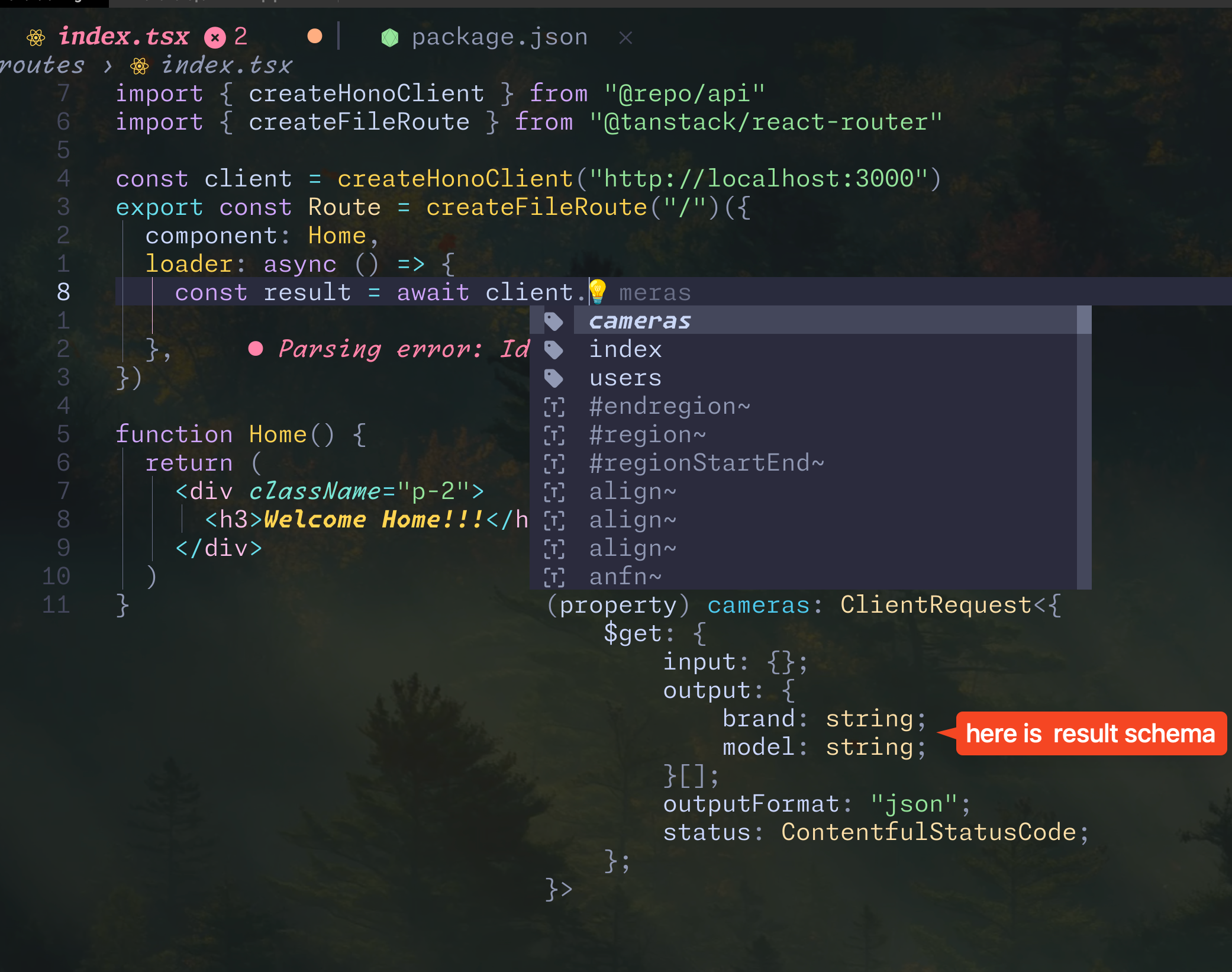Select the anfn~ snippet suggestion
Screen dimensions: 1232x972
(x=625, y=577)
